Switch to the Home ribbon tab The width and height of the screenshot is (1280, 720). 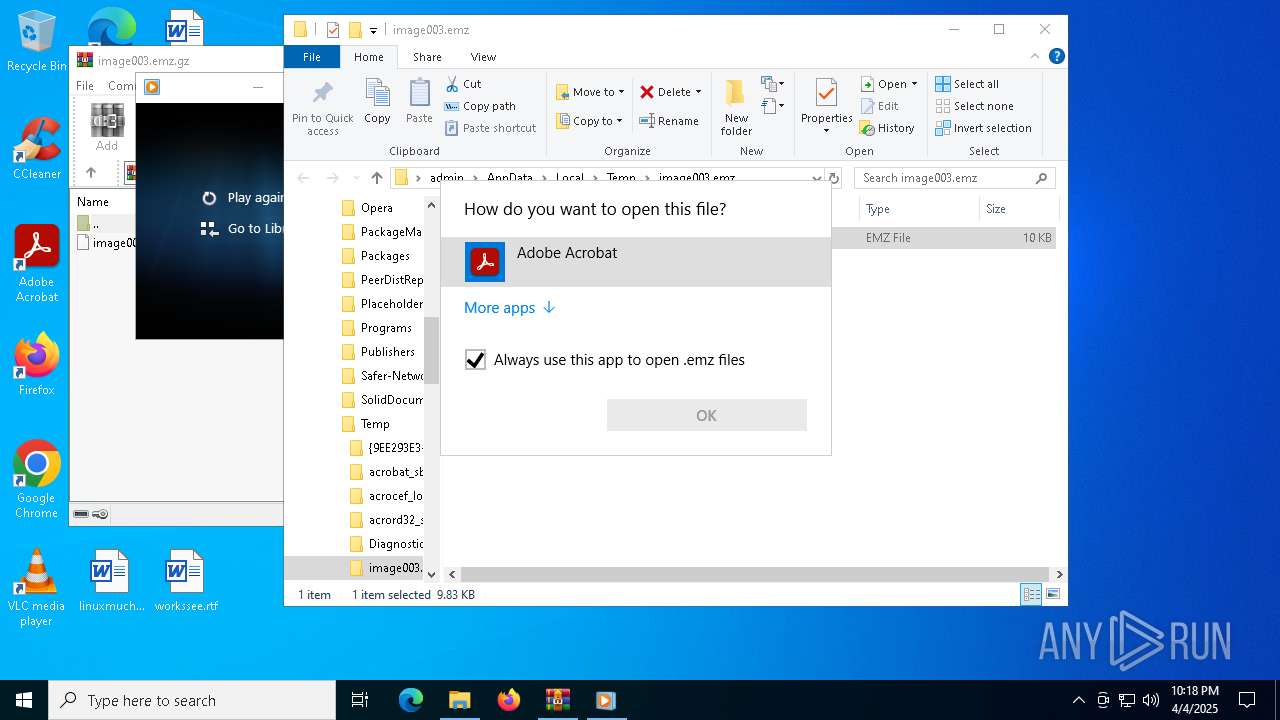(x=368, y=57)
